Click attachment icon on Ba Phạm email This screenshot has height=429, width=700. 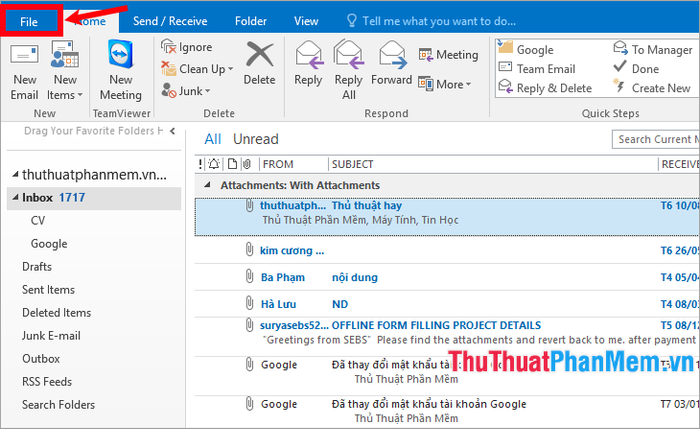(x=250, y=277)
